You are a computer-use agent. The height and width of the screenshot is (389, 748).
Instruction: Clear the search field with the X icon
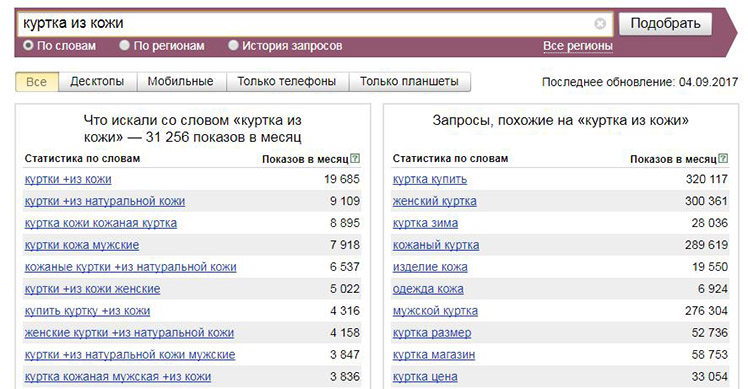pyautogui.click(x=600, y=23)
